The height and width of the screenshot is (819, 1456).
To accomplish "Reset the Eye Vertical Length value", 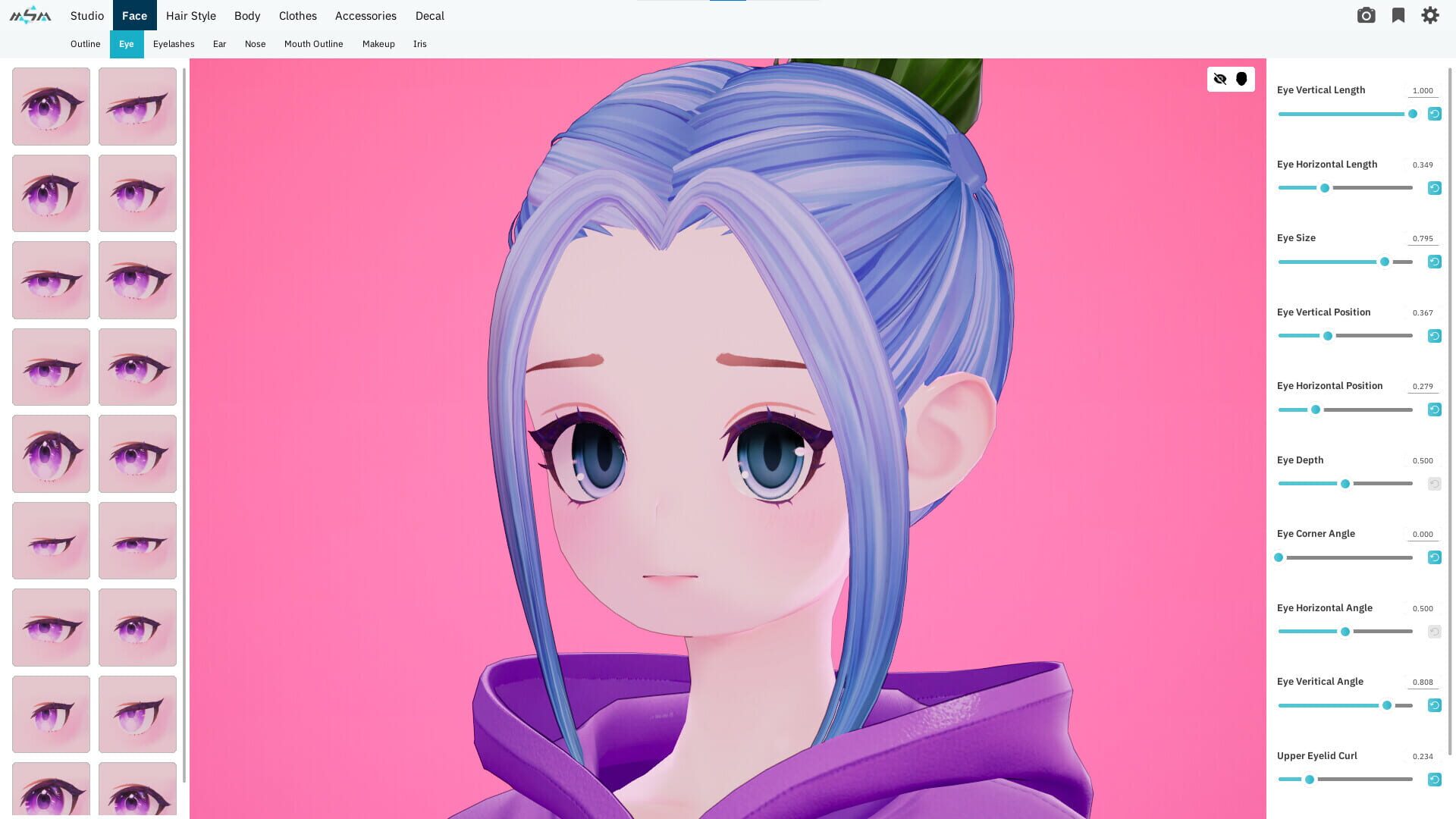I will coord(1434,113).
